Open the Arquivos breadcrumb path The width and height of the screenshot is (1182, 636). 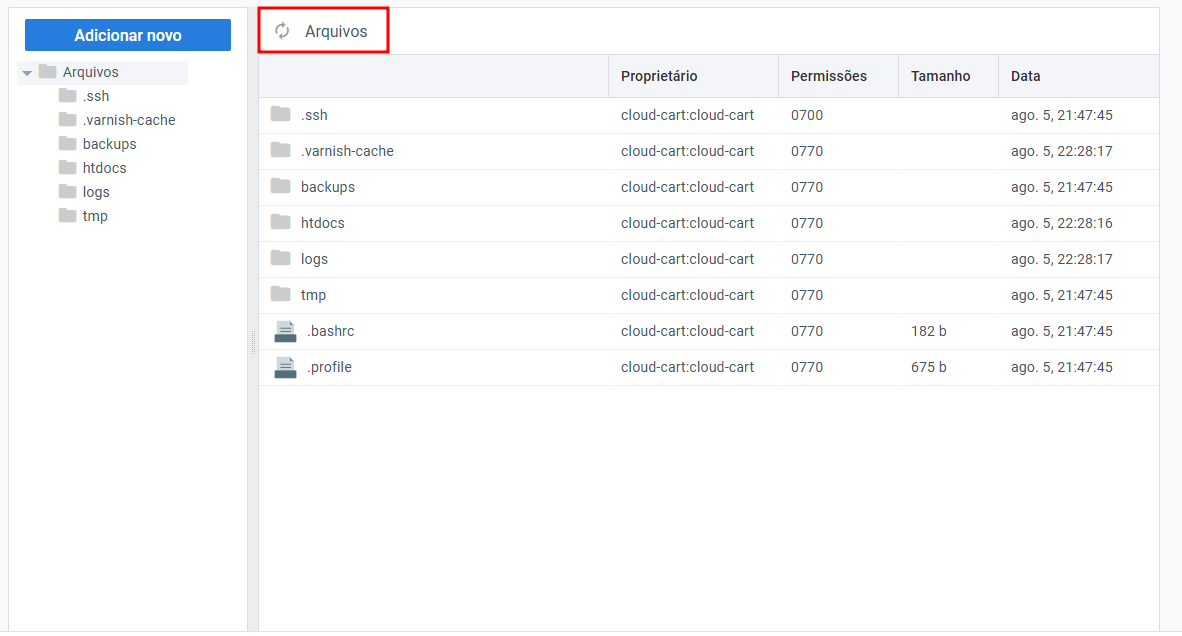336,31
